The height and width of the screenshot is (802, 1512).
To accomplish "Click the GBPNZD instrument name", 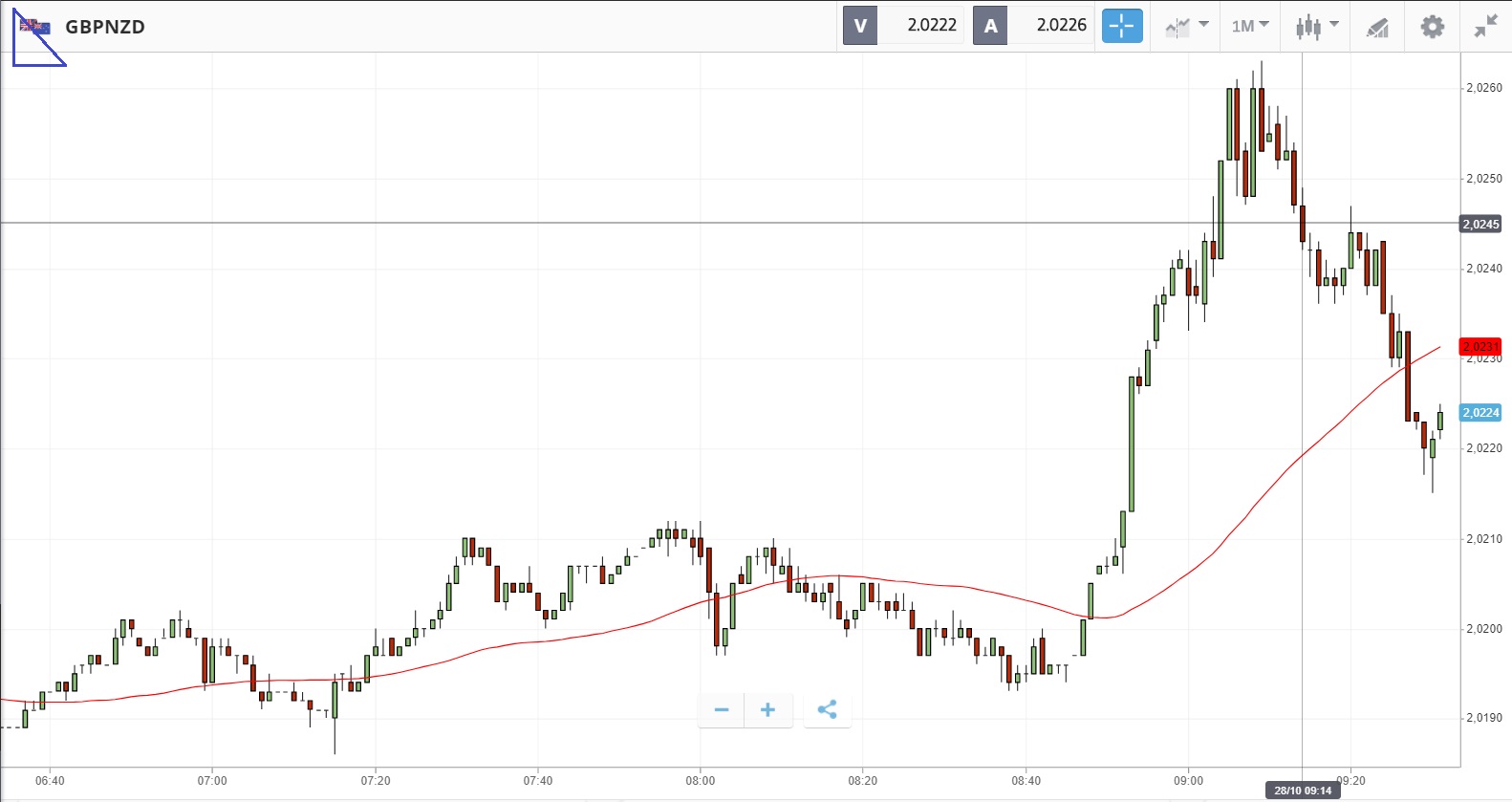I will (105, 27).
